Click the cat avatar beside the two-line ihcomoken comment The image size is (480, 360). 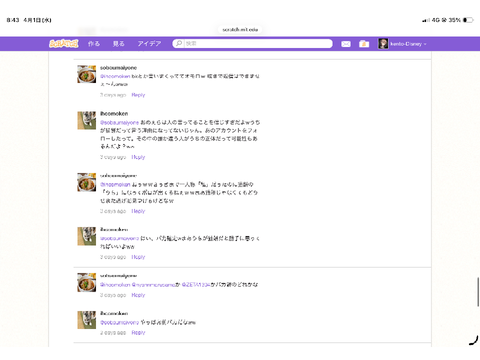pos(87,236)
